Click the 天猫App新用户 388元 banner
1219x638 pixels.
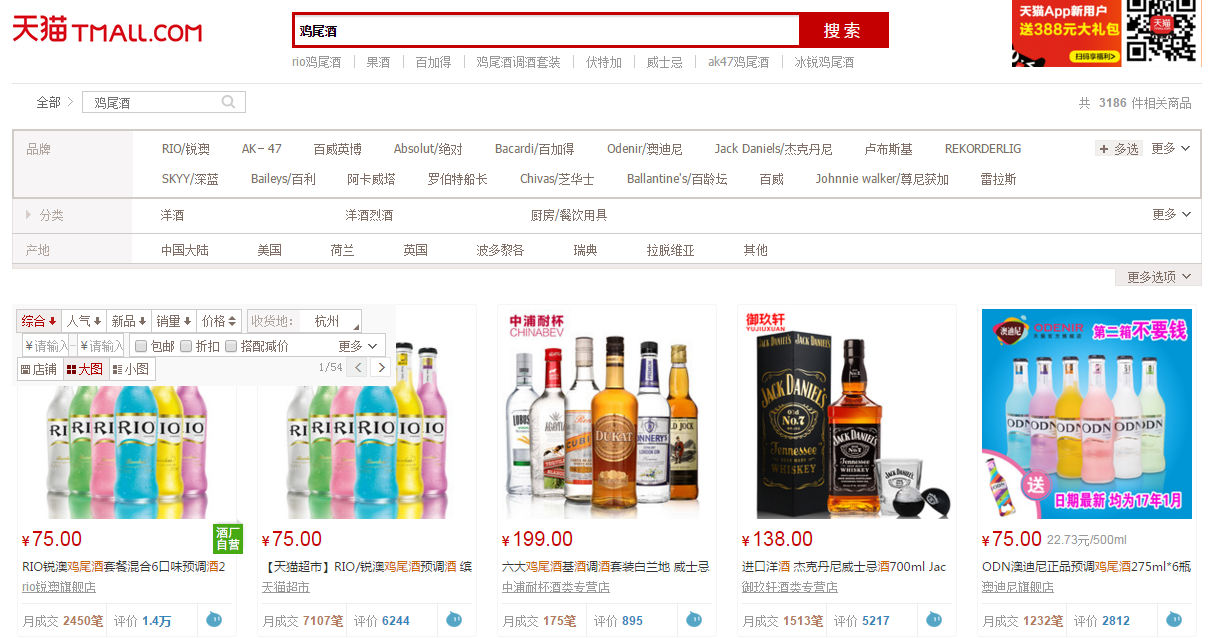tap(1066, 33)
